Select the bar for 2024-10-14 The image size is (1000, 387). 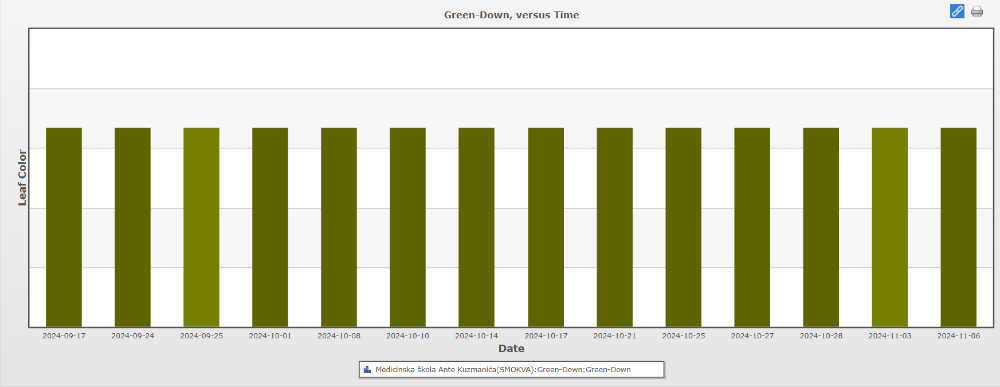[477, 228]
